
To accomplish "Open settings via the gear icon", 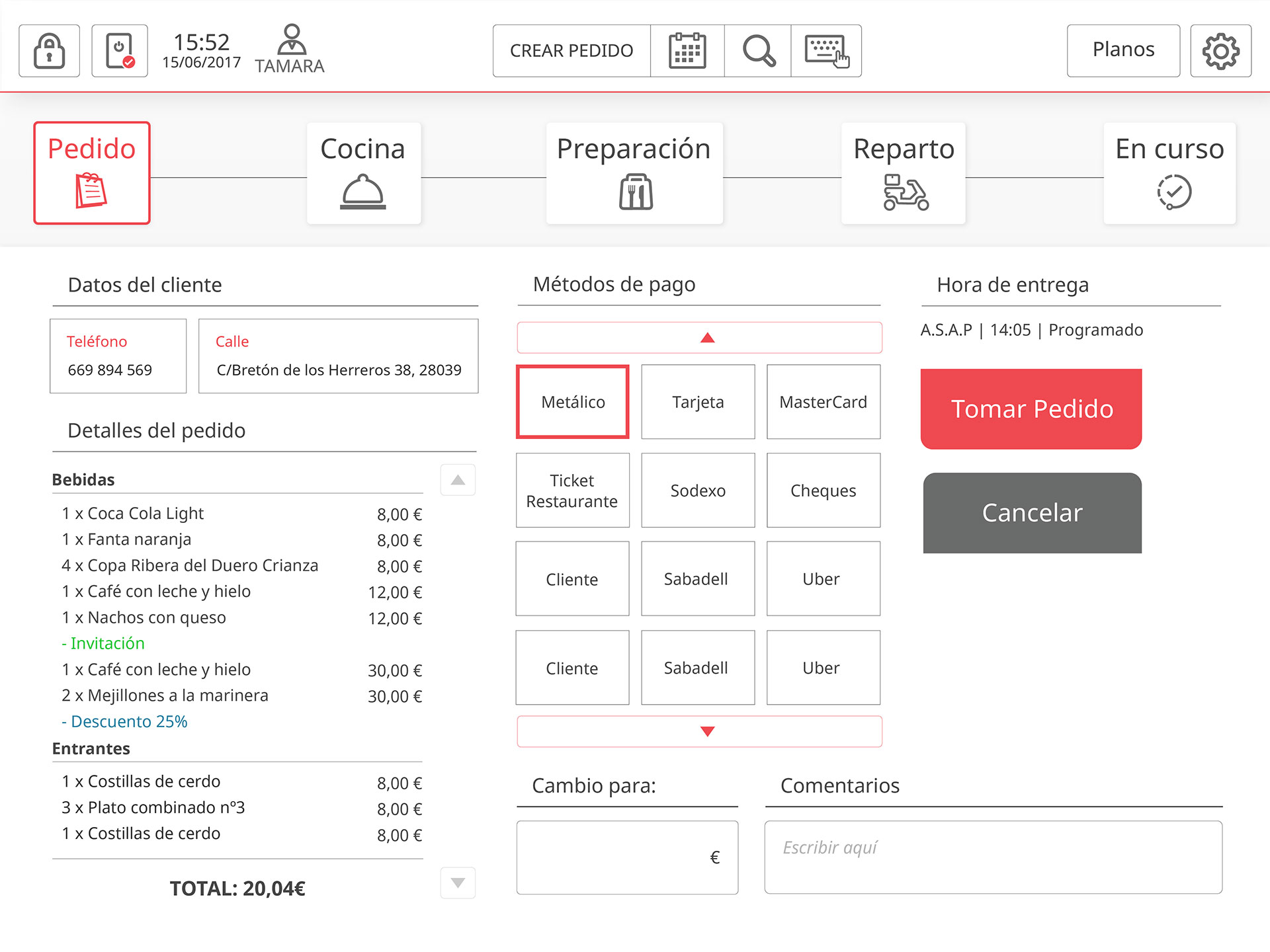I will pos(1220,51).
